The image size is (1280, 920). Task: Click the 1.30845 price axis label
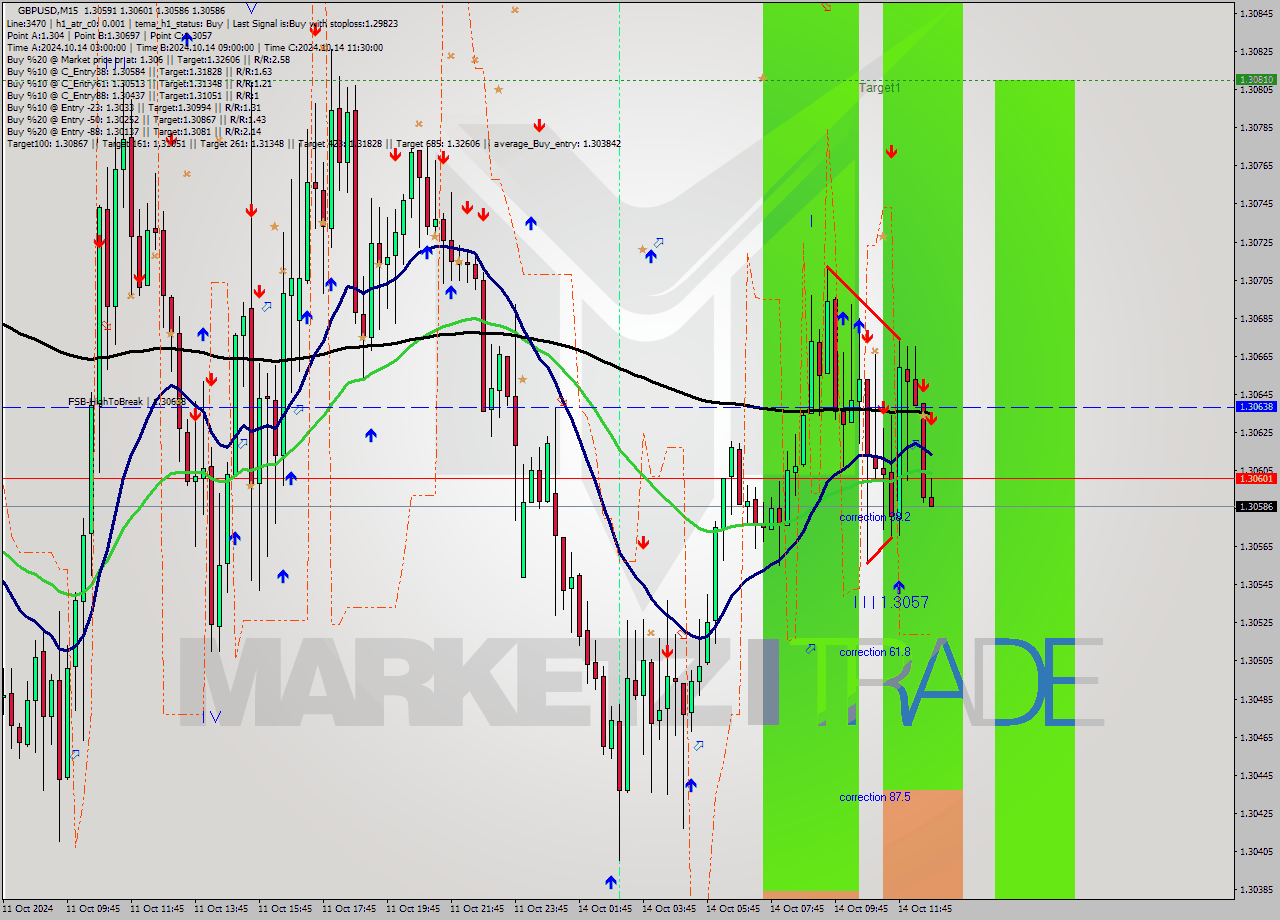coord(1256,13)
